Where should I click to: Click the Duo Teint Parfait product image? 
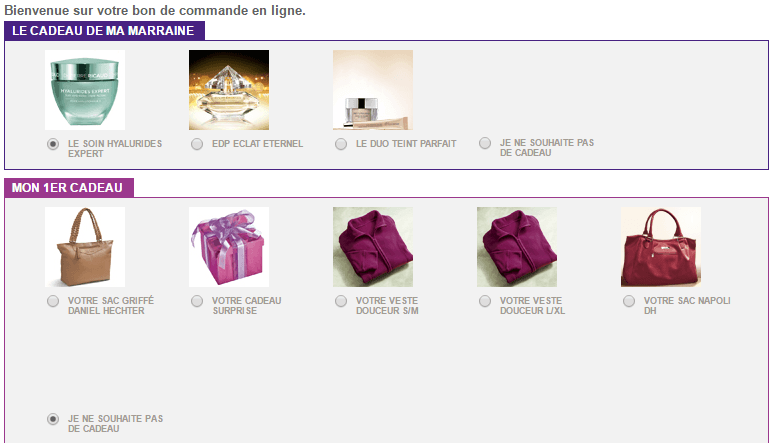(373, 90)
